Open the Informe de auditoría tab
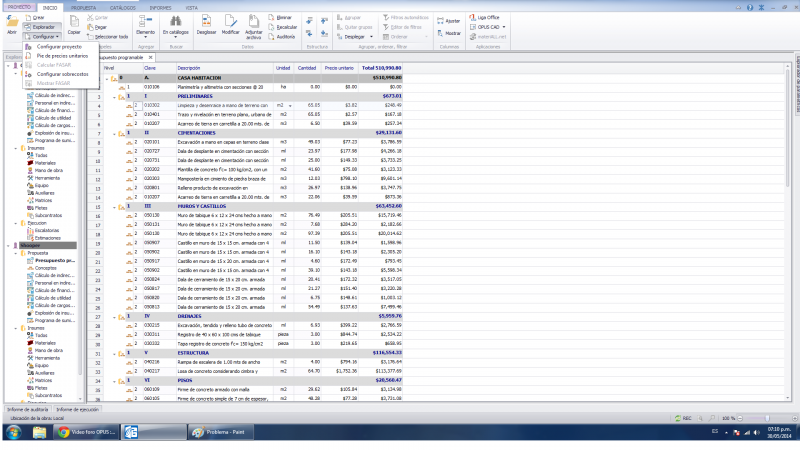 (x=27, y=410)
